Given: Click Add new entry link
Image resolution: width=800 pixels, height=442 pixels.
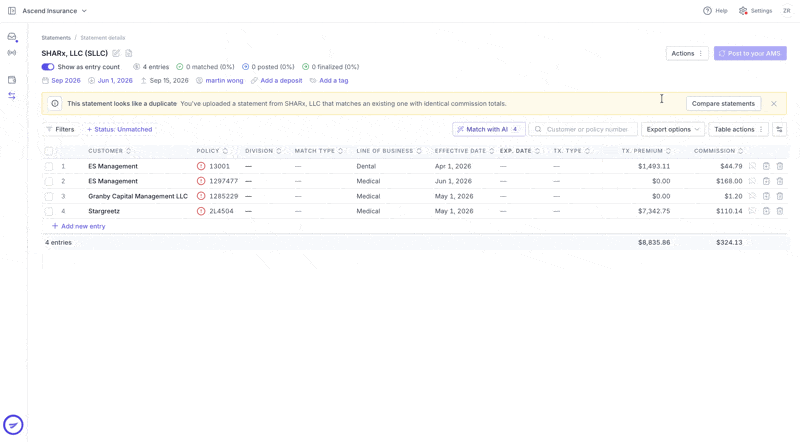Looking at the screenshot, I should pyautogui.click(x=79, y=226).
